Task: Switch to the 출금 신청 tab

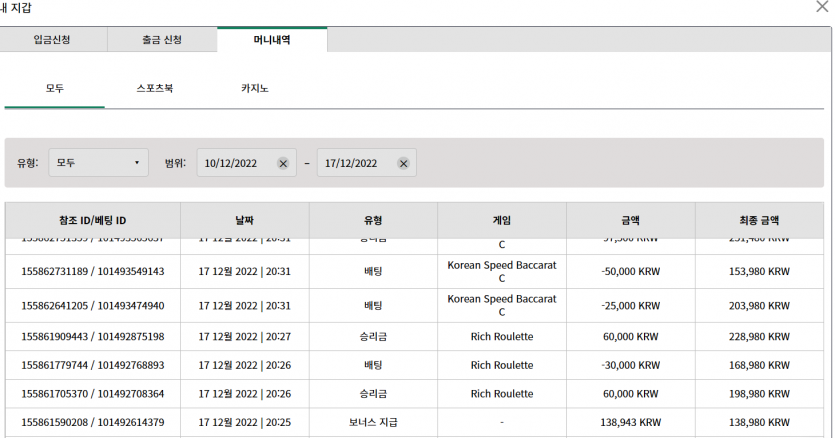Action: 162,39
